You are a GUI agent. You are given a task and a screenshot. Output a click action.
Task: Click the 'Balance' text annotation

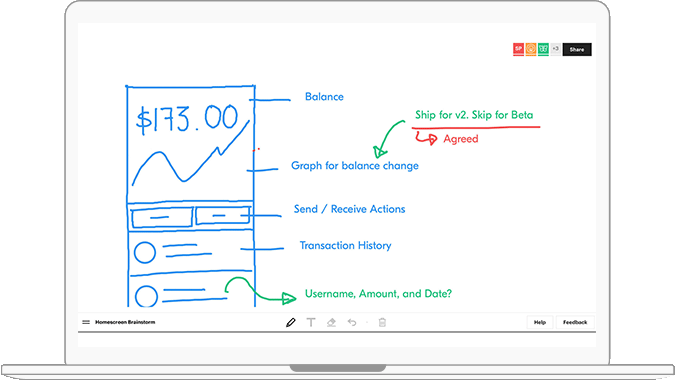324,97
